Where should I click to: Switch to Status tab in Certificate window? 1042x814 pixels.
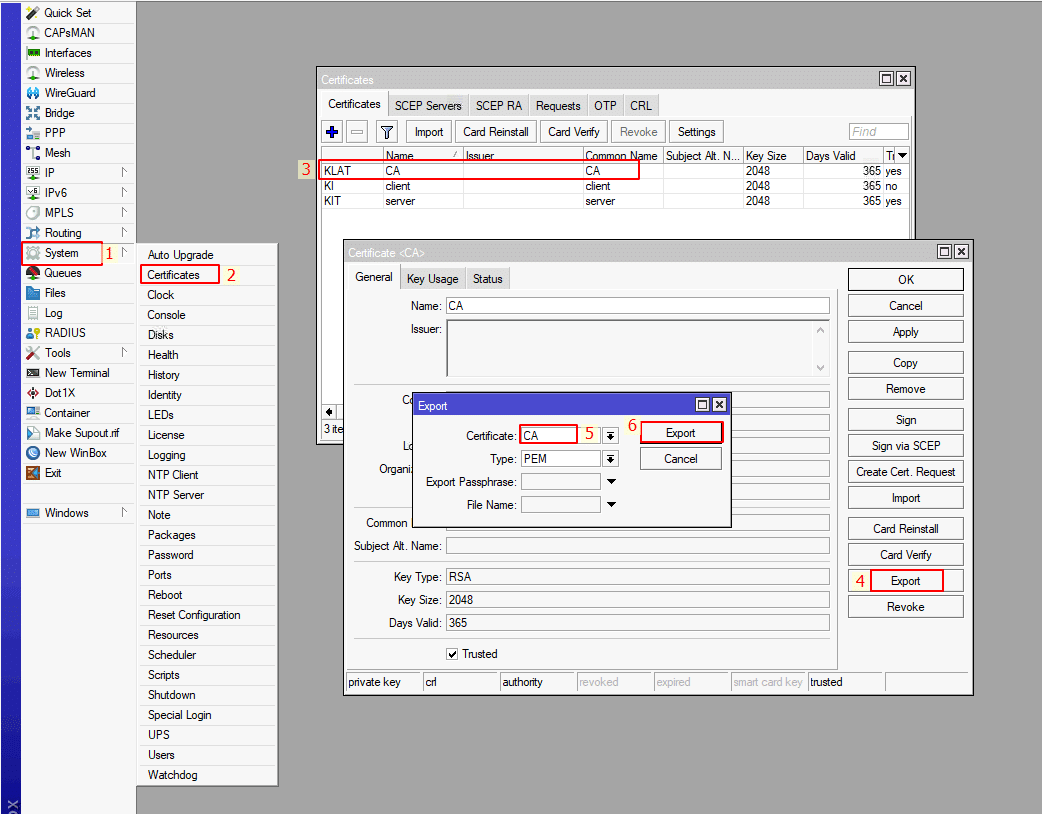[488, 279]
